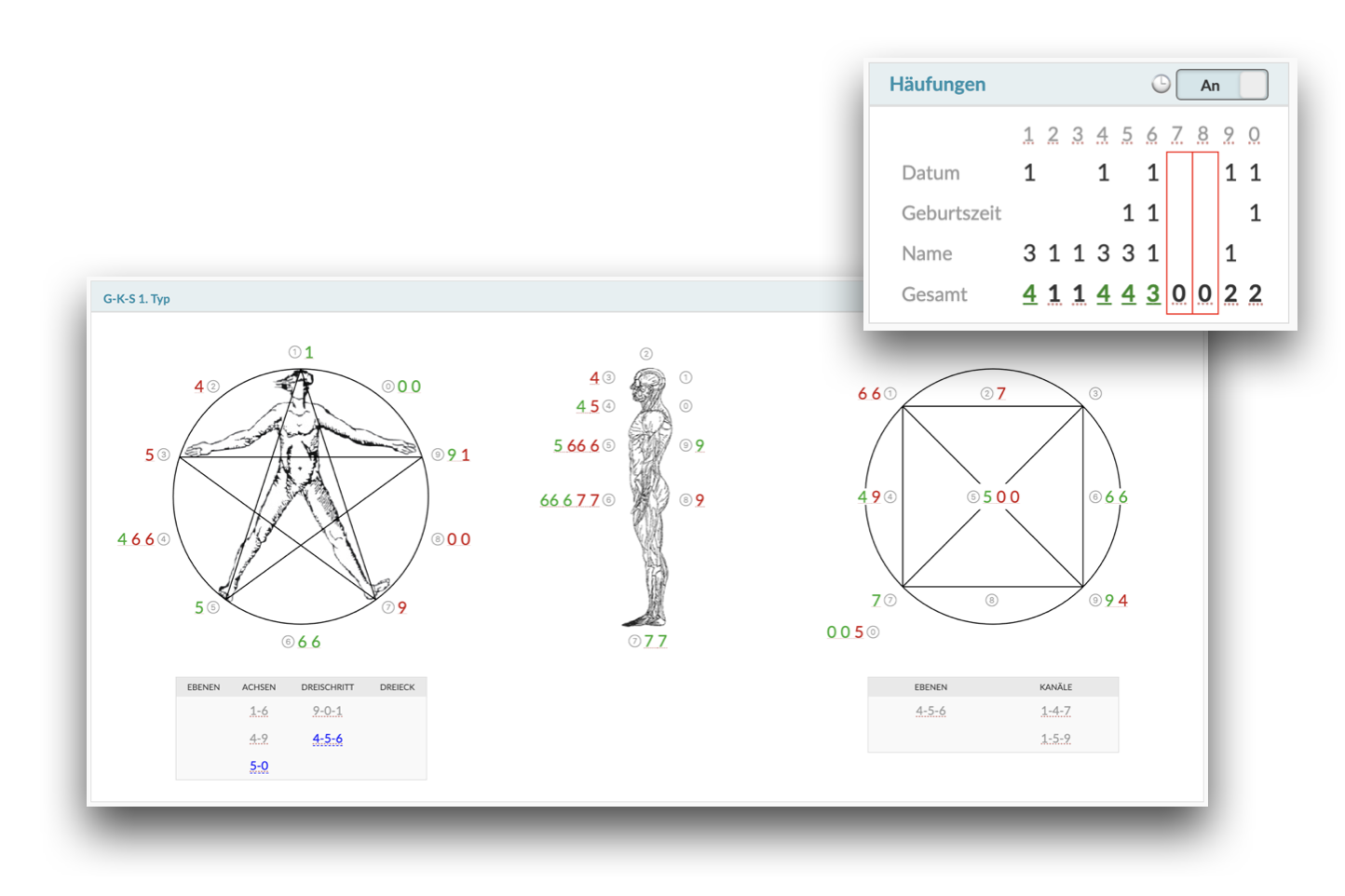Open the 4-9 Achsen link
This screenshot has width=1345, height=896.
click(259, 739)
